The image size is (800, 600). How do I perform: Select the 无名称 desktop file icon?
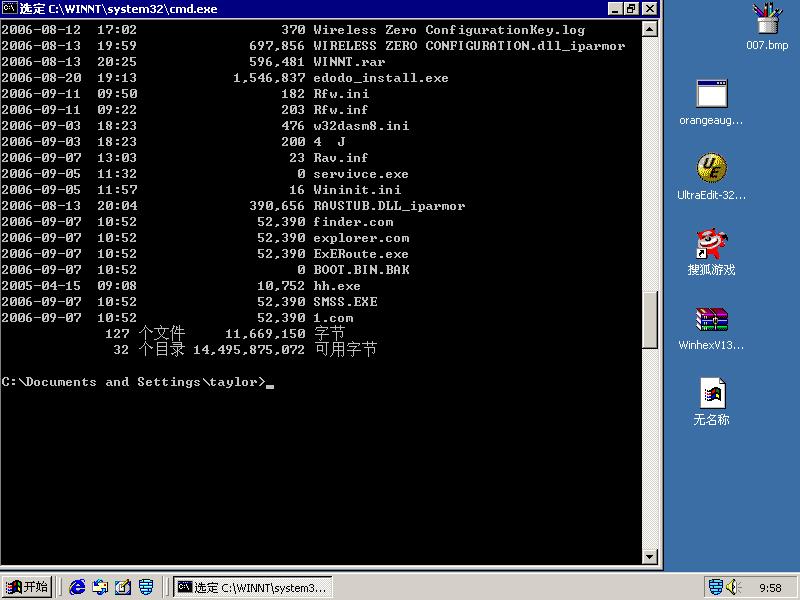[711, 402]
